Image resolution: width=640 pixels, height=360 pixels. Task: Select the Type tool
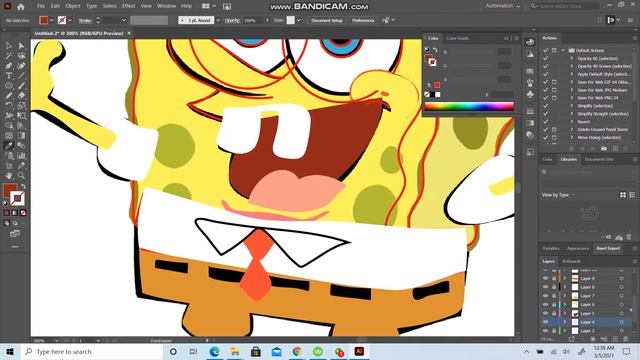9,76
